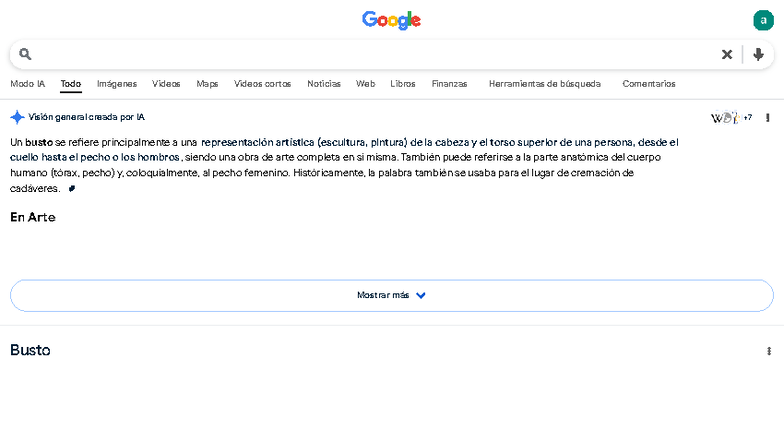Screen dimensions: 784x441
Task: Click the Comentarios link
Action: point(648,84)
